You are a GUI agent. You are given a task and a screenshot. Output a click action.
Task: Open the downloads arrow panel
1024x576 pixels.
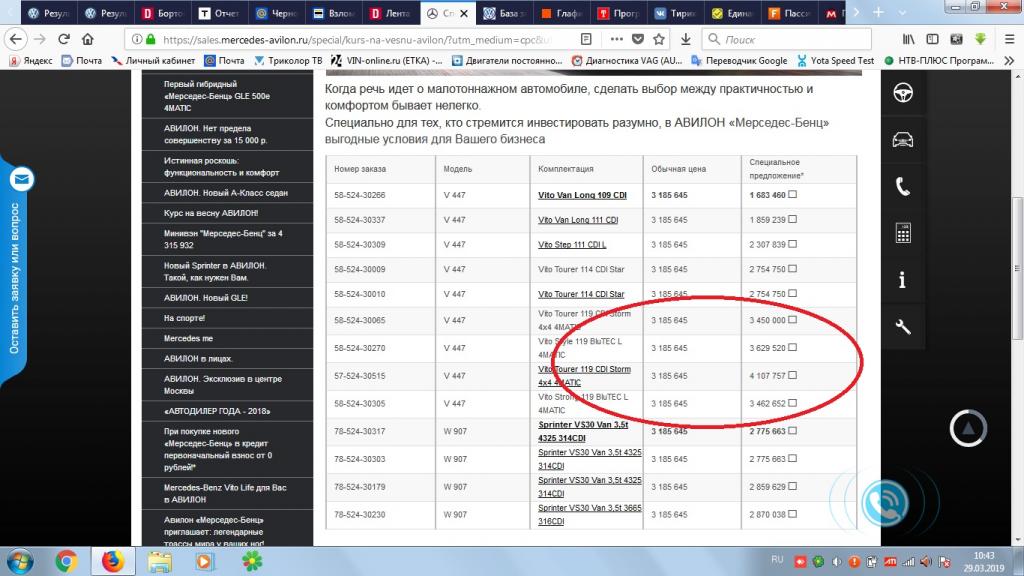click(x=686, y=39)
